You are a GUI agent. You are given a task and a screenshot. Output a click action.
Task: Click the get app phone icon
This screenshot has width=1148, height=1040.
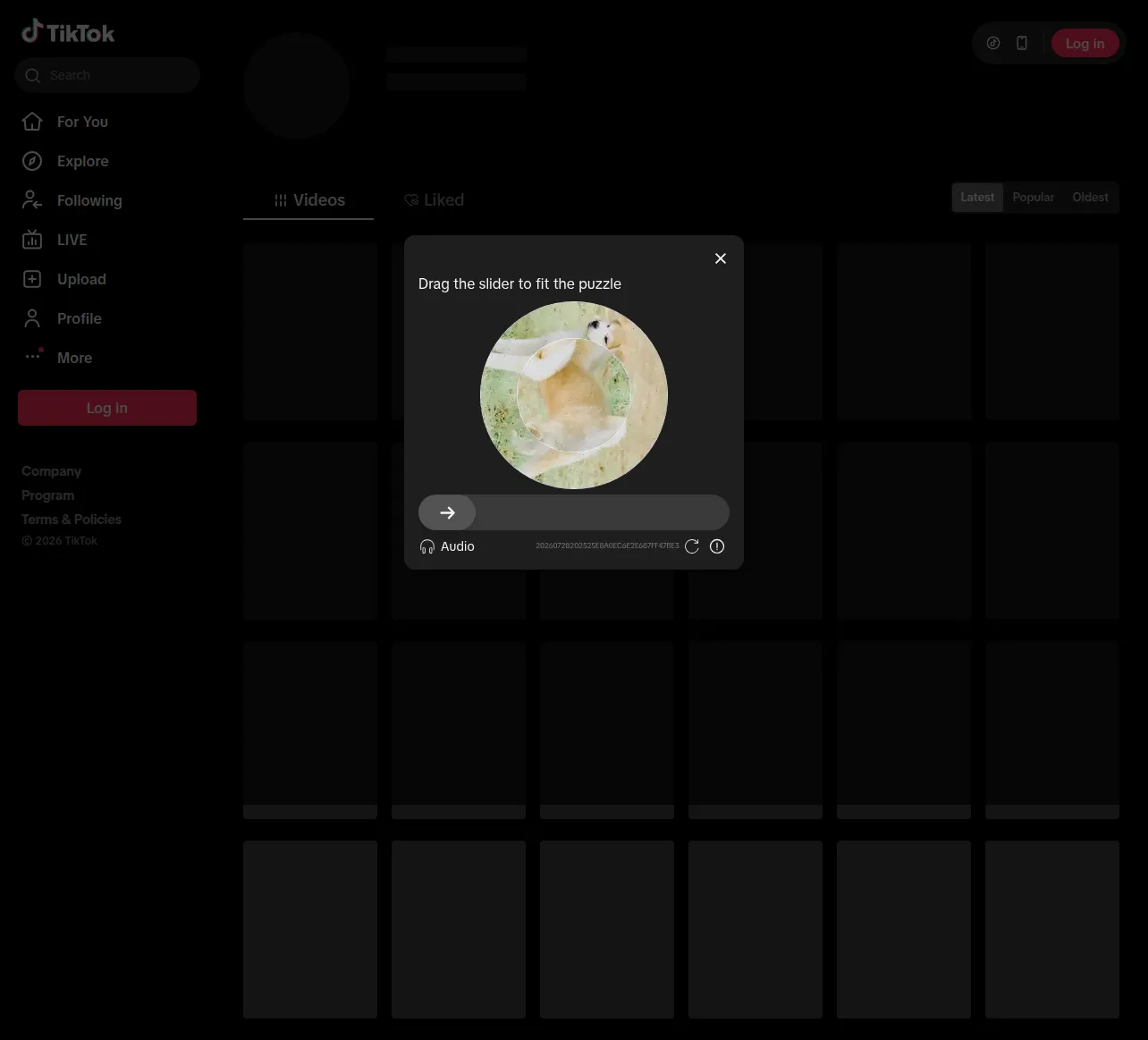click(1022, 43)
